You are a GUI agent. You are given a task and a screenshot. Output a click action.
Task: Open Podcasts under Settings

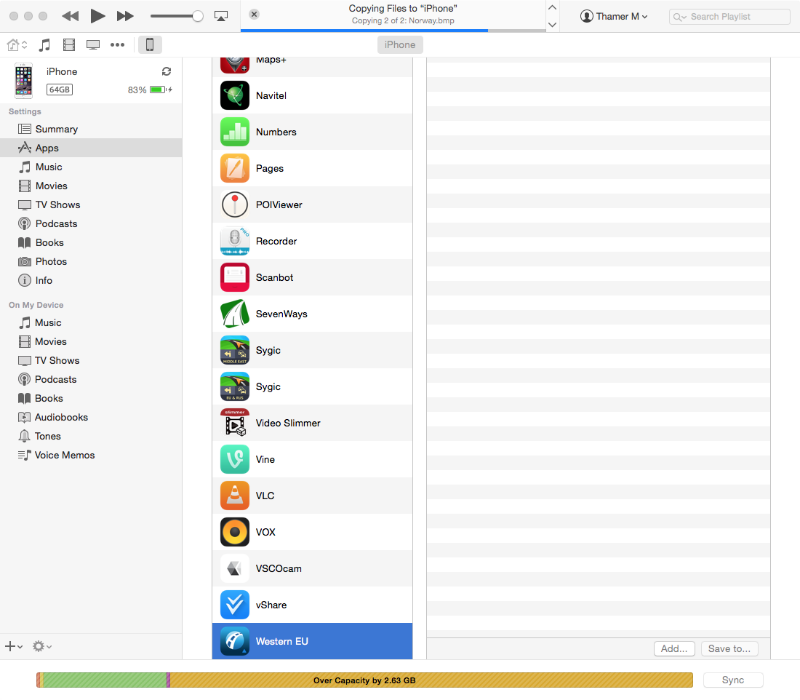(91, 223)
